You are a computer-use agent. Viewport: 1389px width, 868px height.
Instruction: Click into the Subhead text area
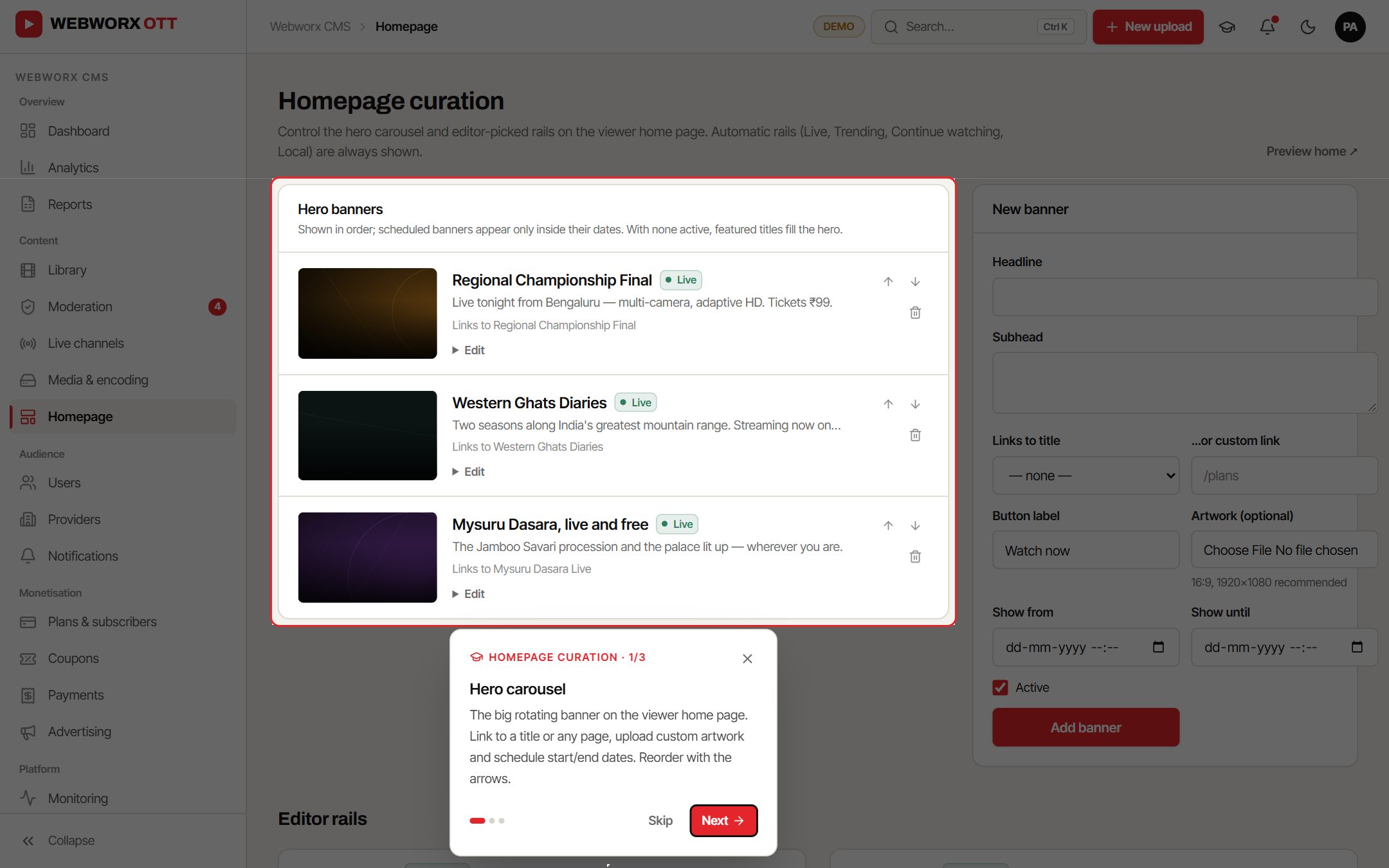pos(1185,383)
